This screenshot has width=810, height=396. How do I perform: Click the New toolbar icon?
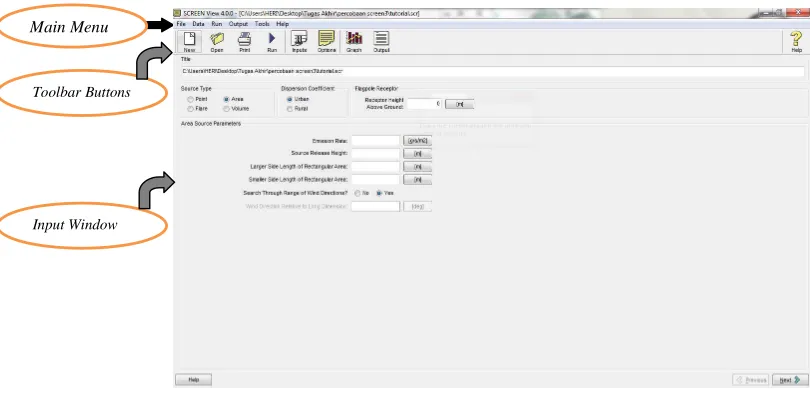point(189,41)
